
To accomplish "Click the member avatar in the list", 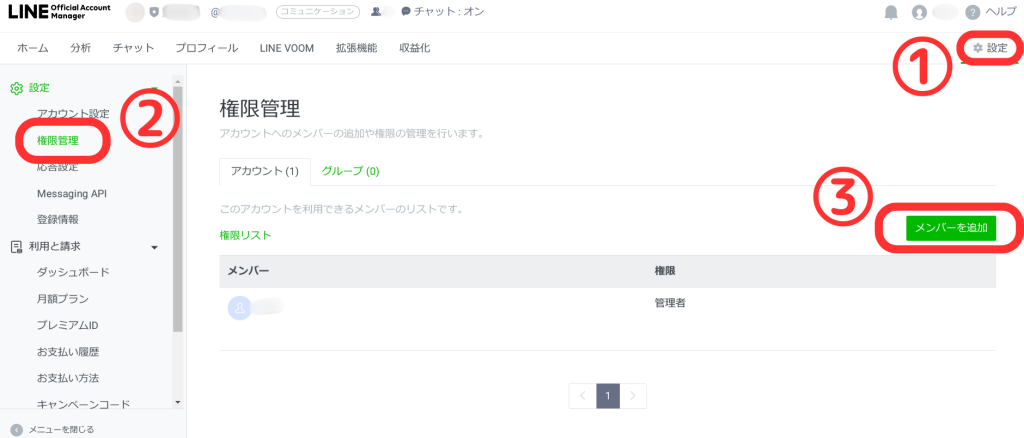I will (x=240, y=307).
